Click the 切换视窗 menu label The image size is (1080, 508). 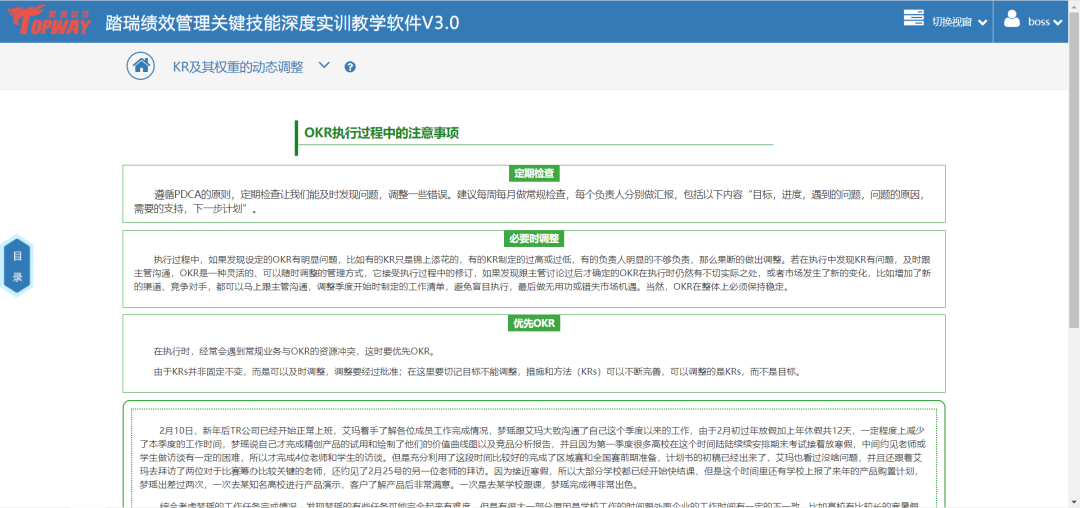tap(951, 22)
